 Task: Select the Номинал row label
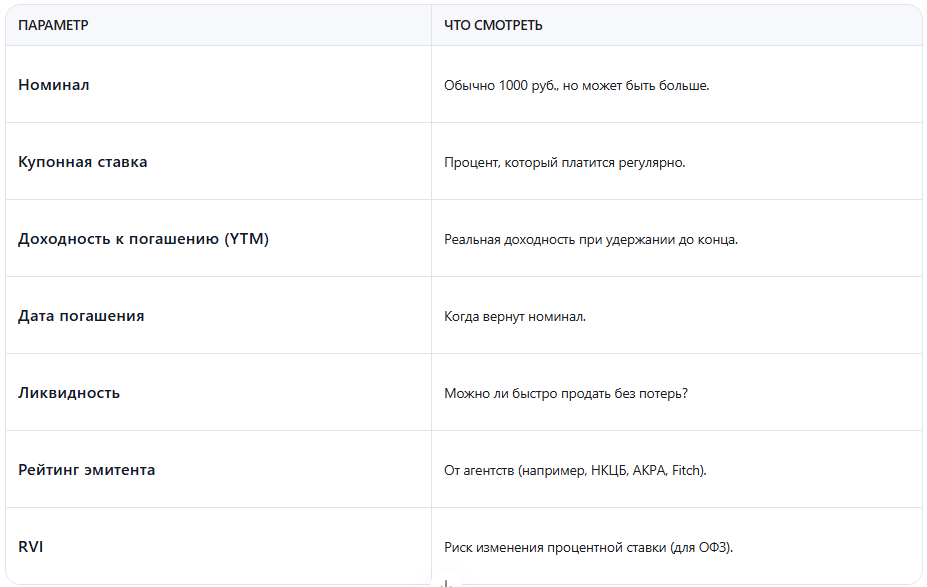(x=54, y=85)
